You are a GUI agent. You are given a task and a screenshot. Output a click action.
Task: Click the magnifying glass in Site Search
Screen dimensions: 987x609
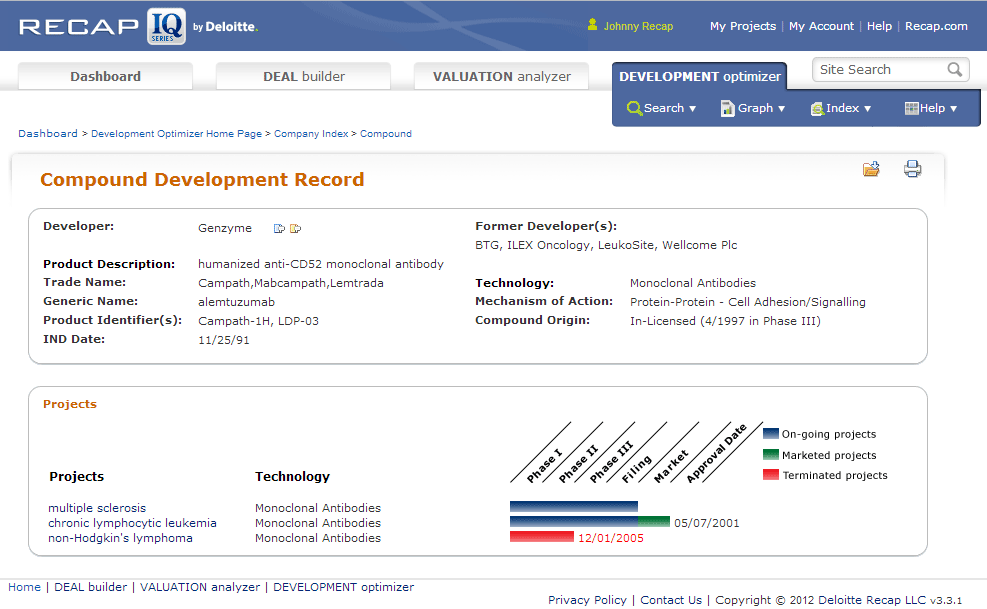click(x=955, y=70)
